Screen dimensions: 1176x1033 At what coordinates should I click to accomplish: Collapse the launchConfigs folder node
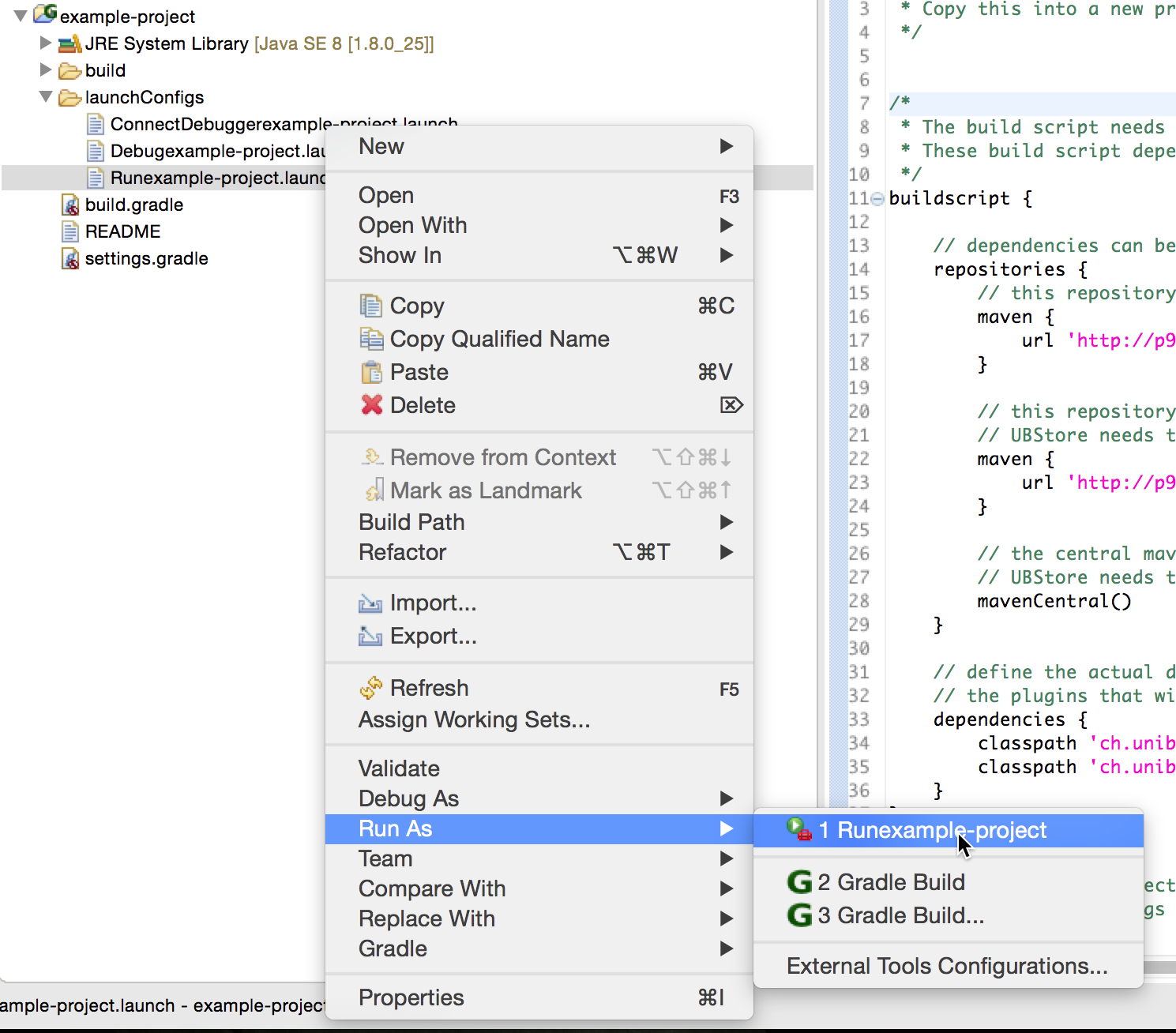tap(46, 96)
